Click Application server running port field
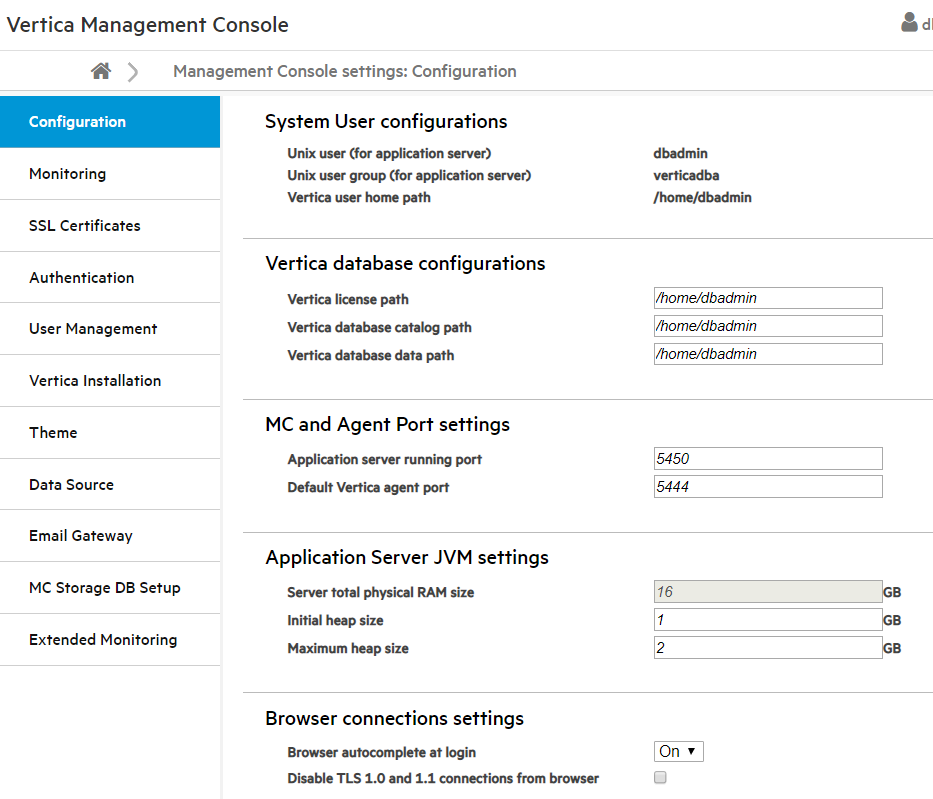 coord(768,459)
